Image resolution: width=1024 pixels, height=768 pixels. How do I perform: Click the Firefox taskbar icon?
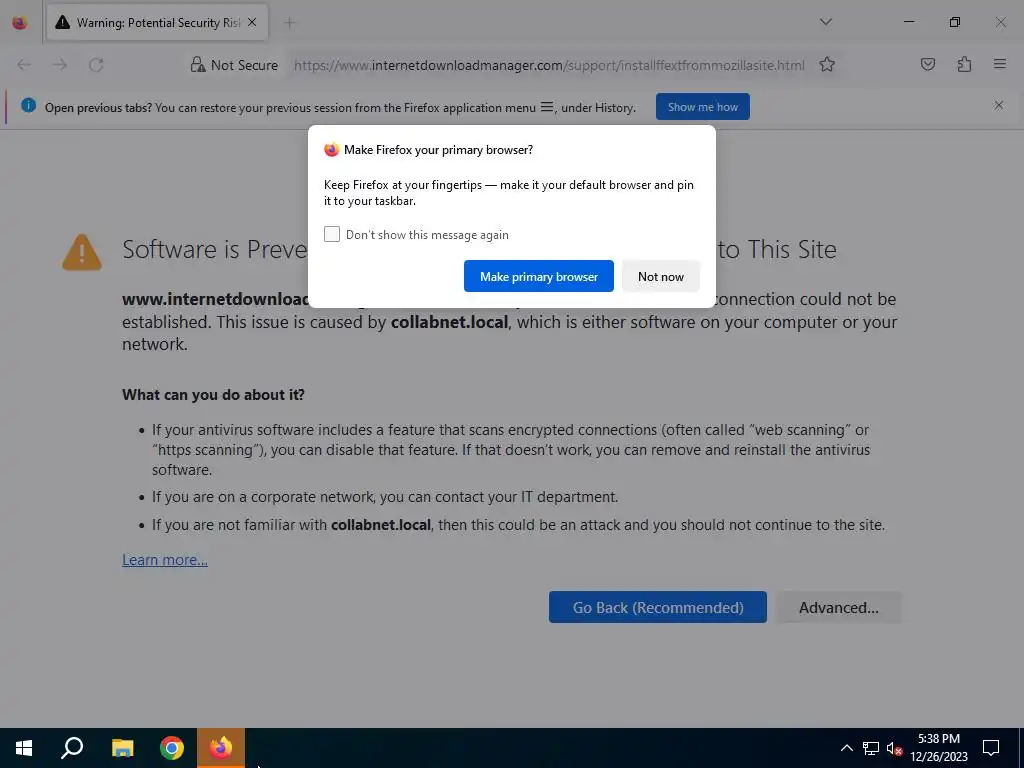pos(221,748)
